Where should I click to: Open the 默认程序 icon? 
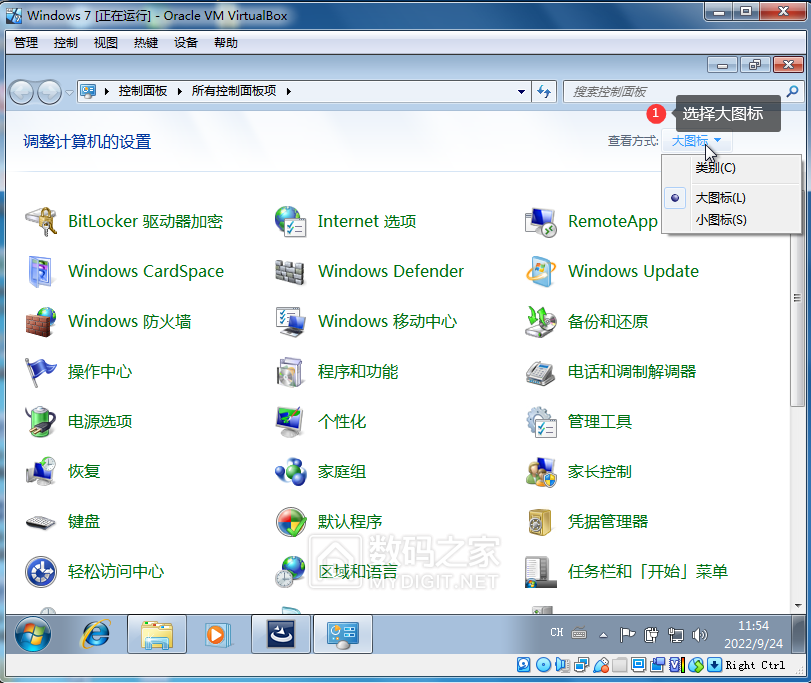tap(291, 522)
